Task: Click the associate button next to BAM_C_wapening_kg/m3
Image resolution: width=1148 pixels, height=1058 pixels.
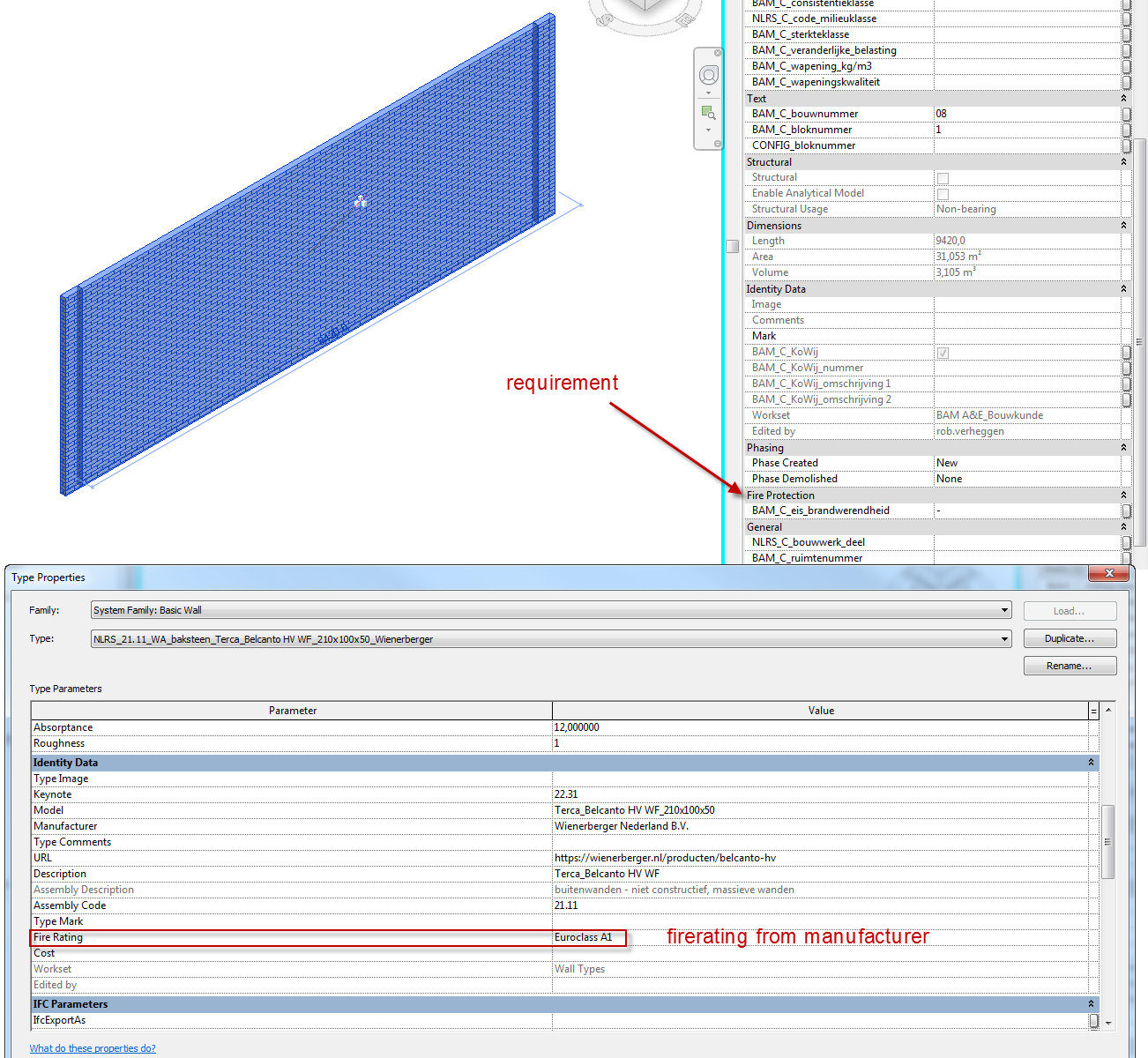Action: tap(1125, 66)
